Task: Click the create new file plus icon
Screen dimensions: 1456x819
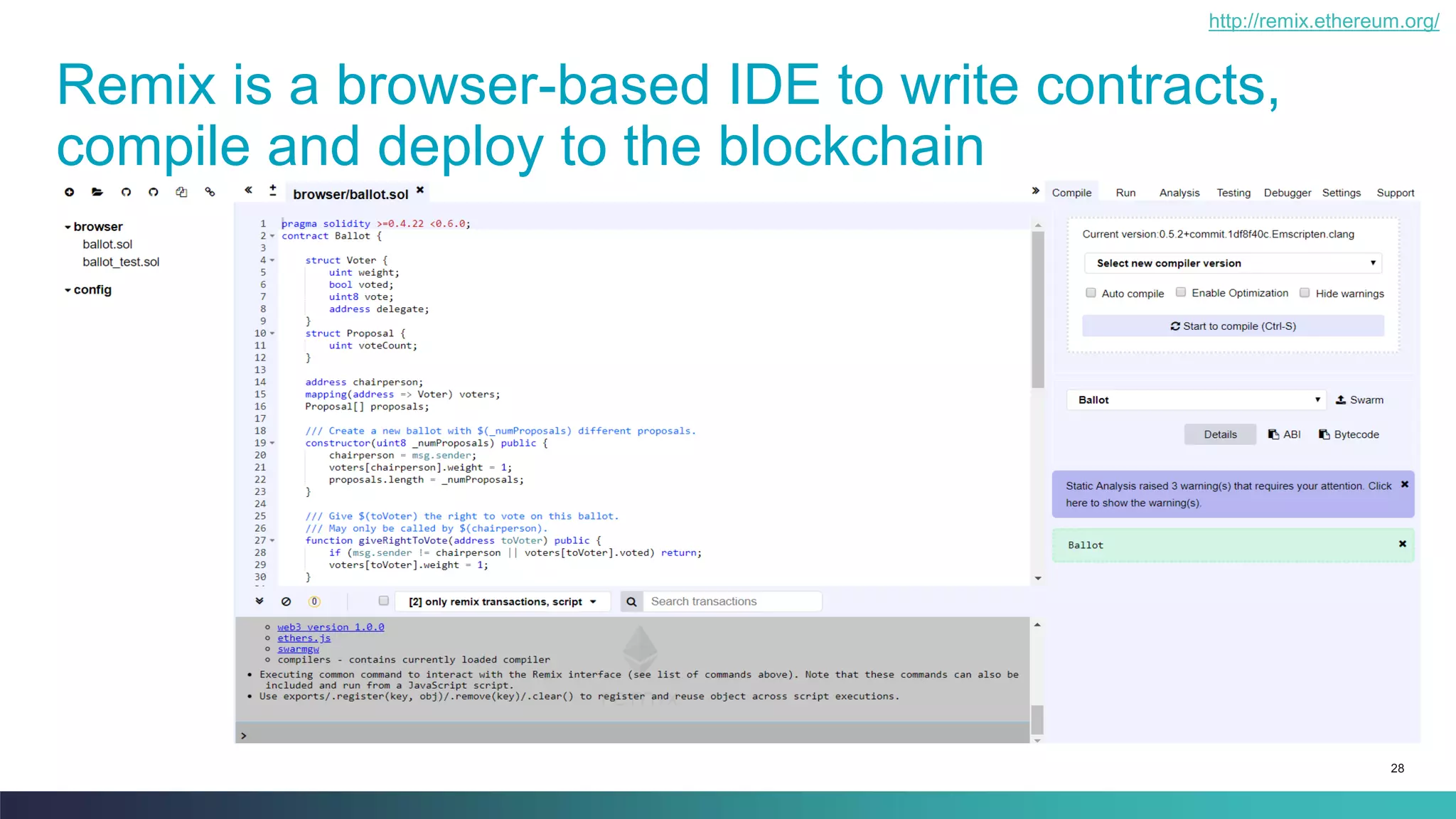Action: (x=69, y=192)
